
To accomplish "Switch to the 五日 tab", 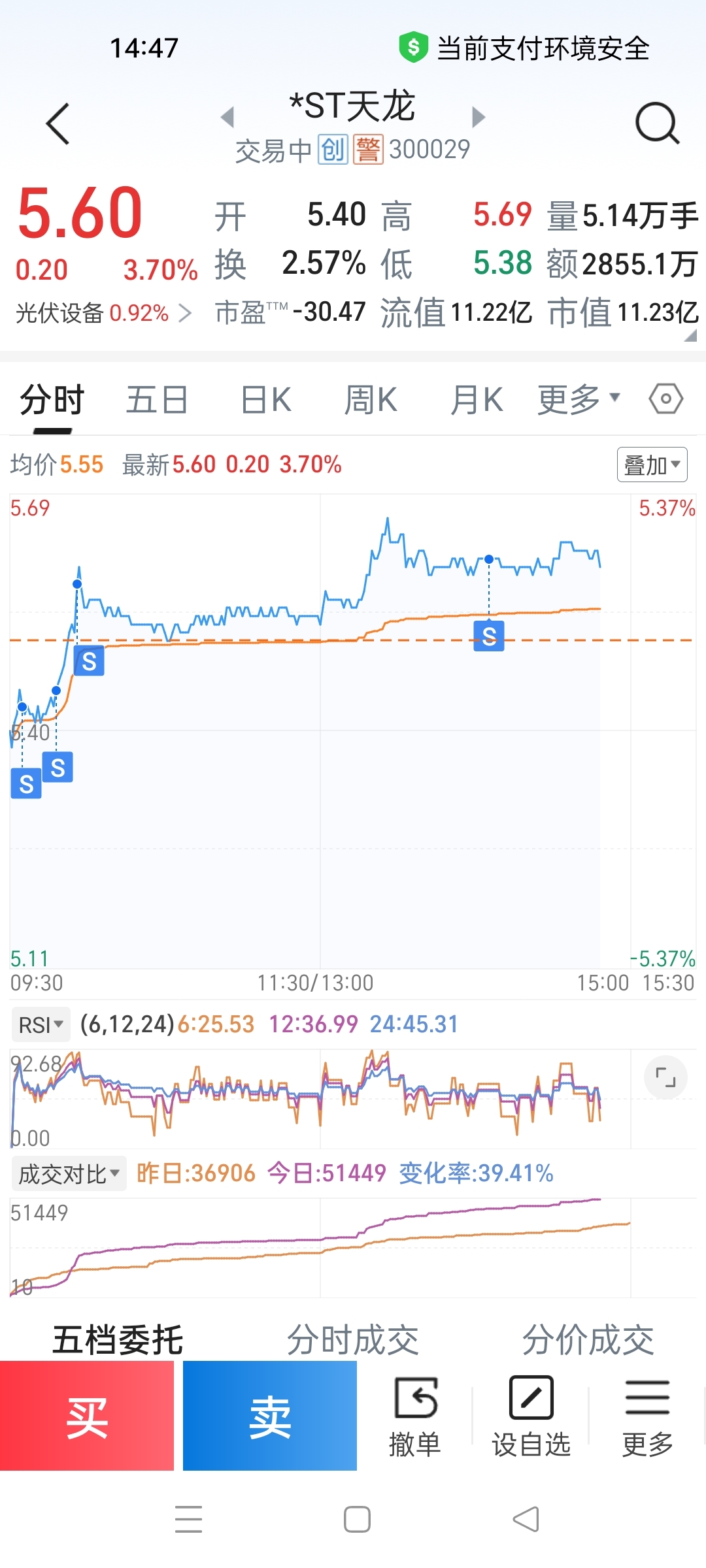I will coord(157,400).
